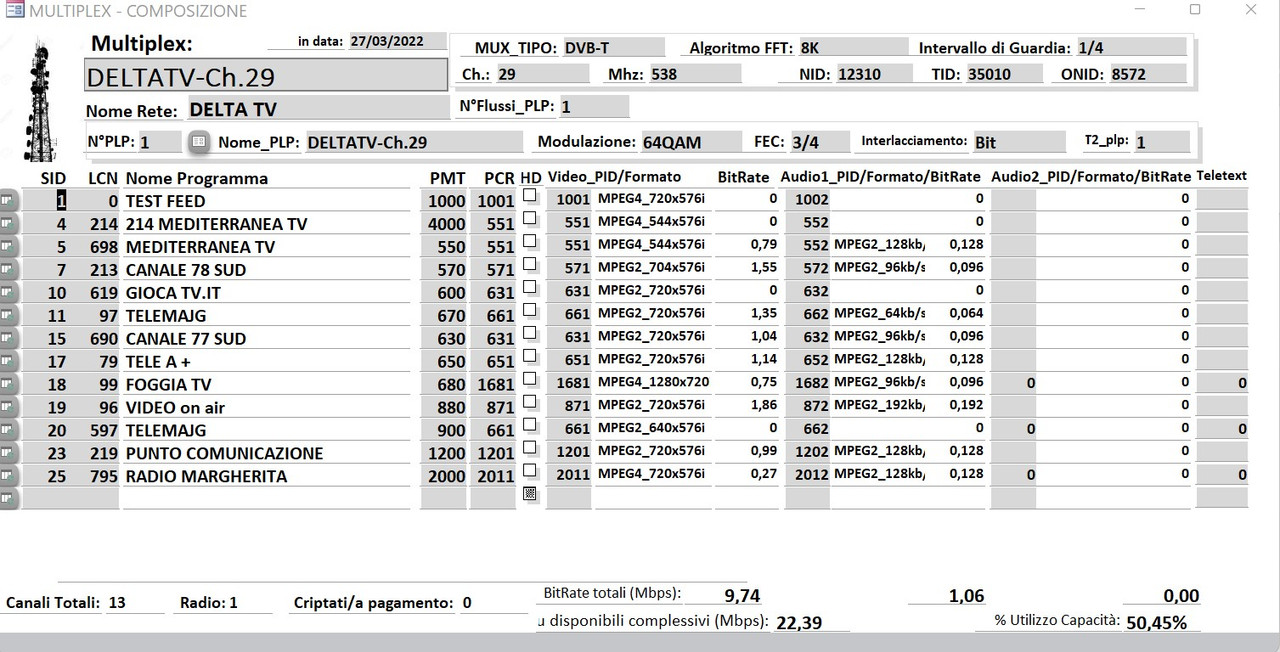Toggle HD checkbox for 214 MEDITERRANEA TV

[530, 218]
